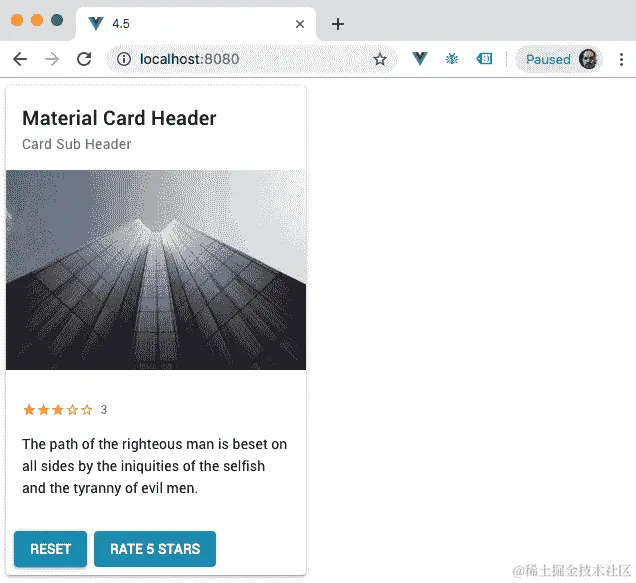Bookmark this page with the star icon
The height and width of the screenshot is (583, 636).
[380, 59]
